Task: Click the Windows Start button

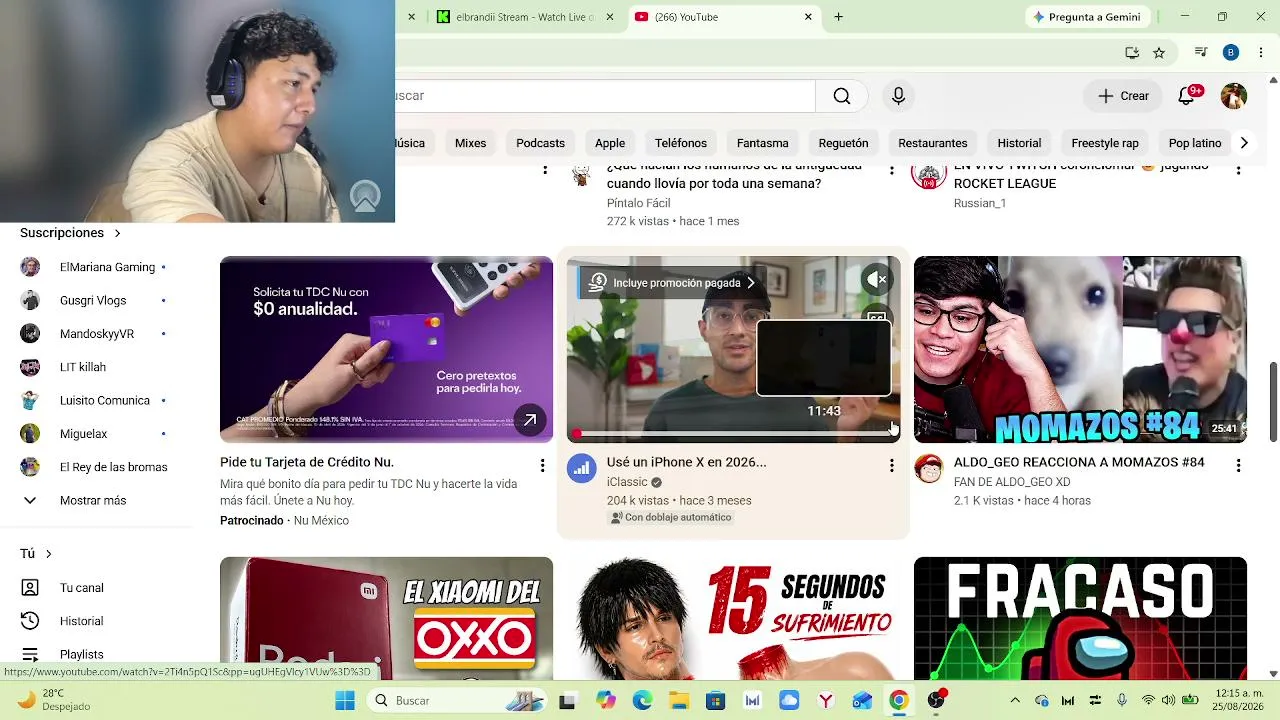Action: [345, 701]
